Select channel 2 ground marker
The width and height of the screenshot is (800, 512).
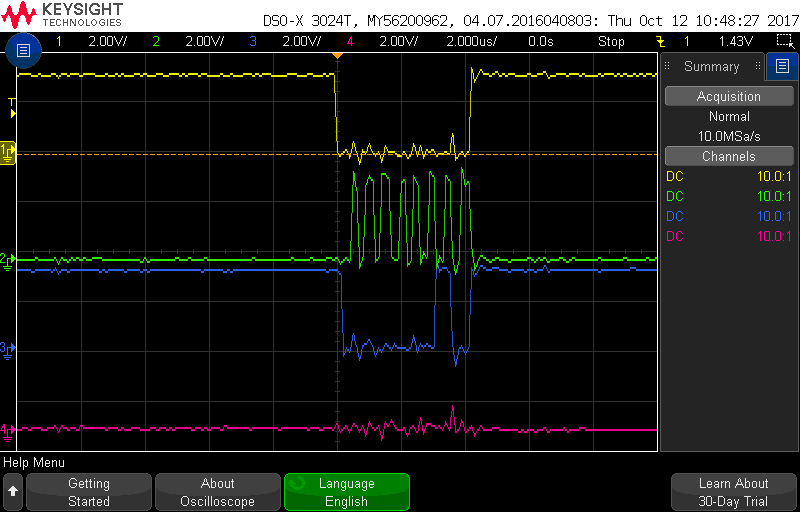pos(7,261)
